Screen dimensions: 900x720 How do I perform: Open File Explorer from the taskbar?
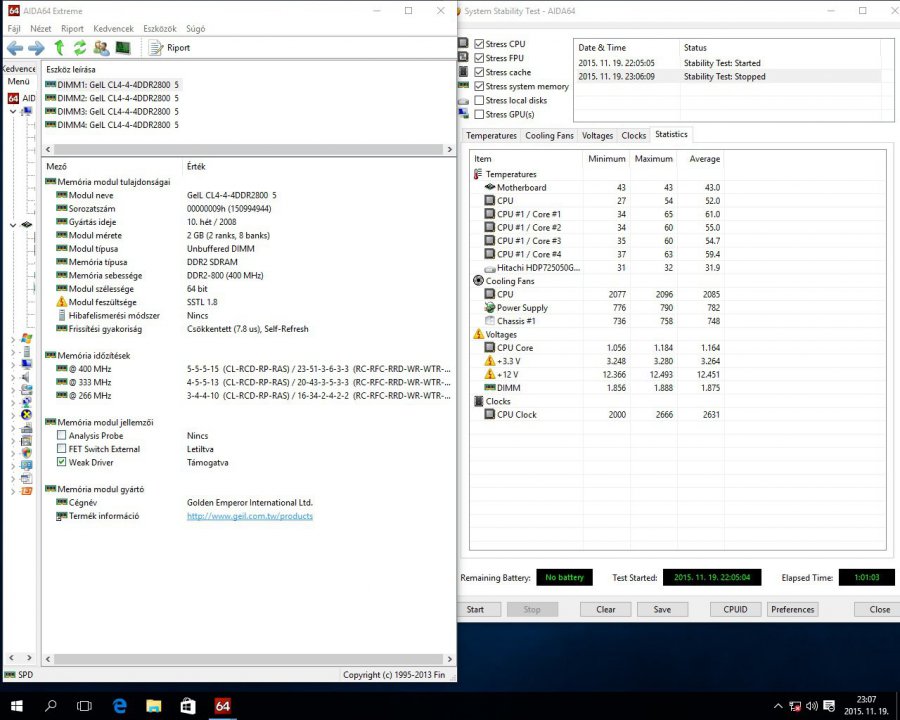pos(154,706)
